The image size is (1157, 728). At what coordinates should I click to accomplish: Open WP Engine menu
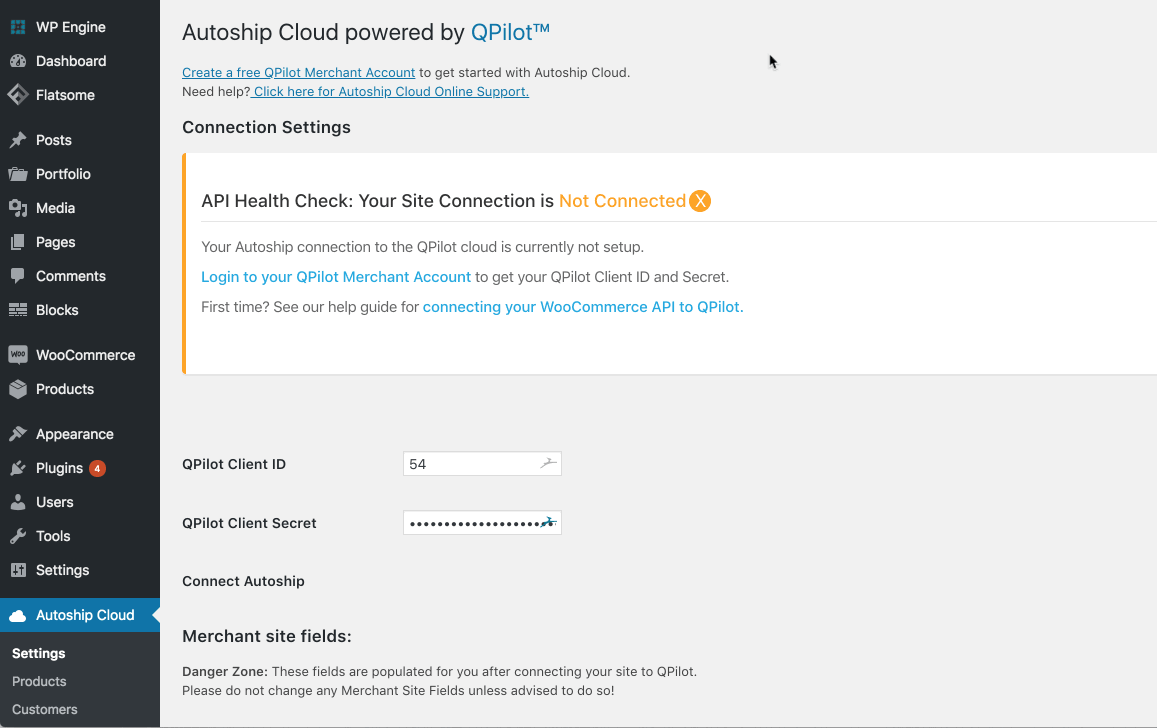pos(71,27)
